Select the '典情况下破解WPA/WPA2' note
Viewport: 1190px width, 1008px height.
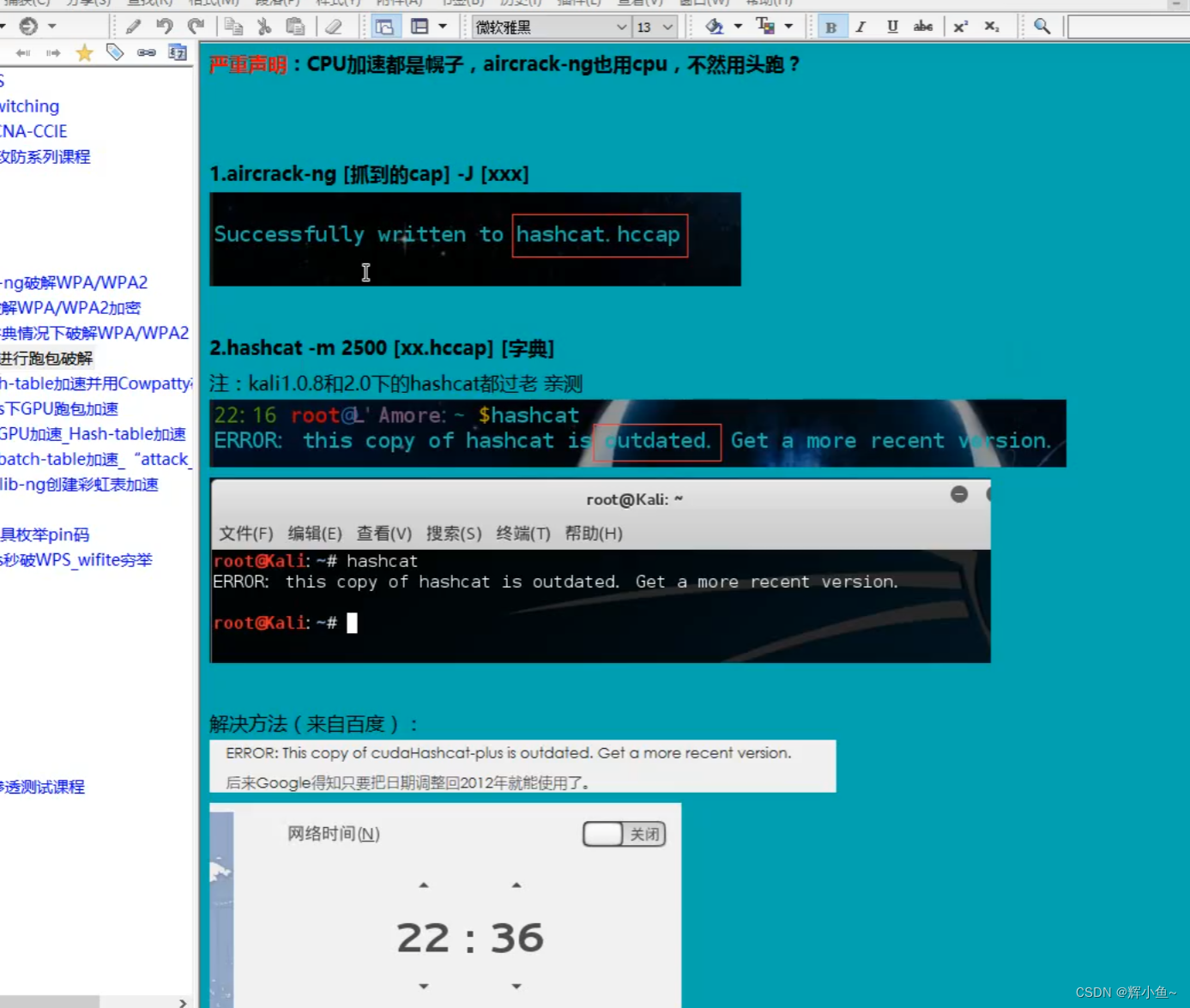pyautogui.click(x=94, y=333)
